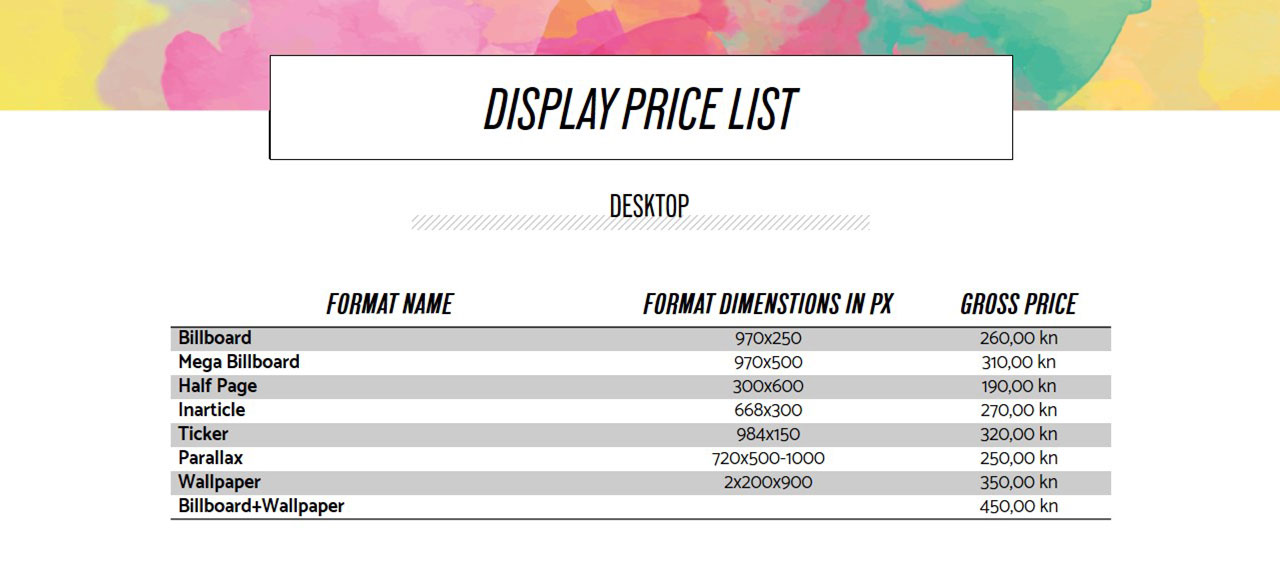Select the Billboard format row name
Screen dimensions: 1280x568
tap(215, 338)
